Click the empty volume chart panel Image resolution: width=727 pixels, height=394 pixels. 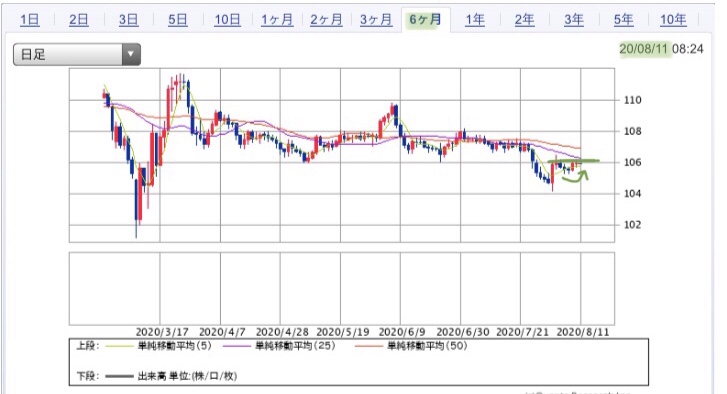pyautogui.click(x=342, y=289)
